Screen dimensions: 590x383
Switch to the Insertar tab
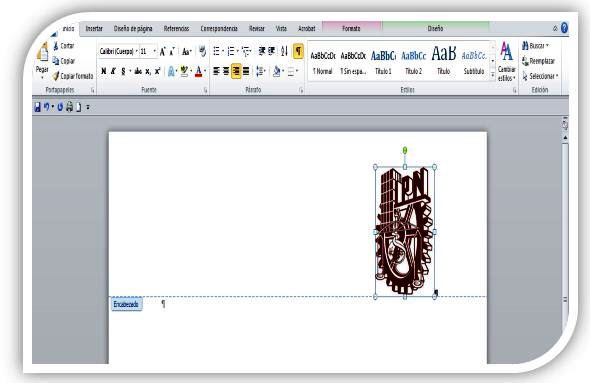(x=94, y=29)
